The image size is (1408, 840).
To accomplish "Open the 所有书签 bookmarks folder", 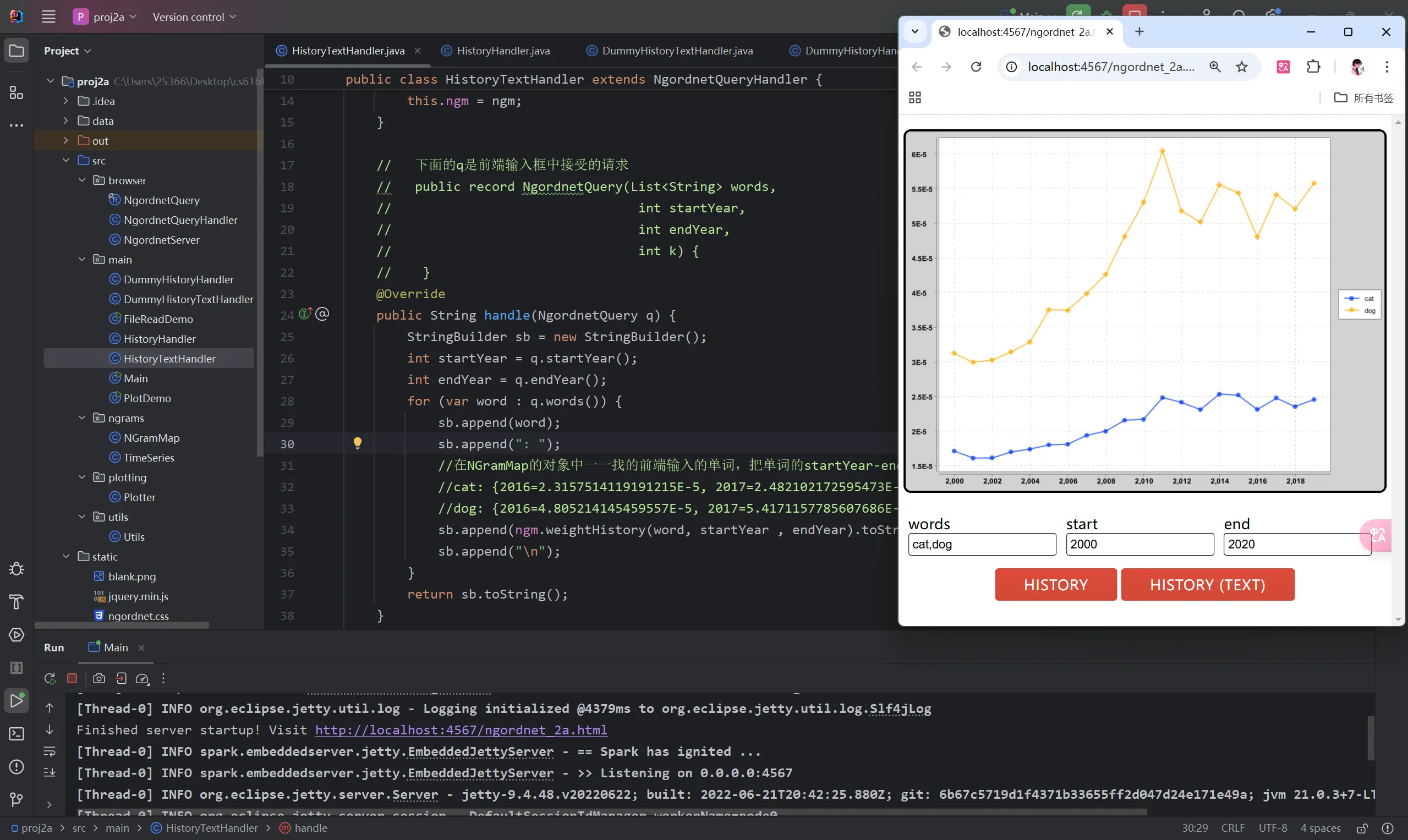I will pos(1365,98).
